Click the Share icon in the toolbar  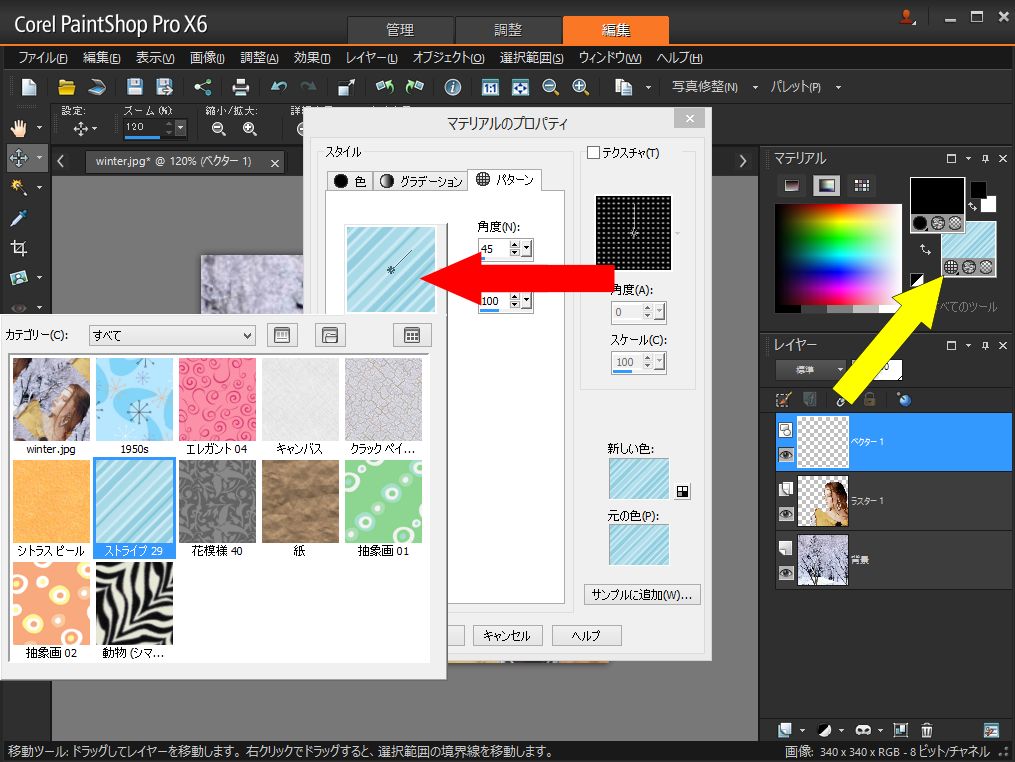click(x=203, y=87)
